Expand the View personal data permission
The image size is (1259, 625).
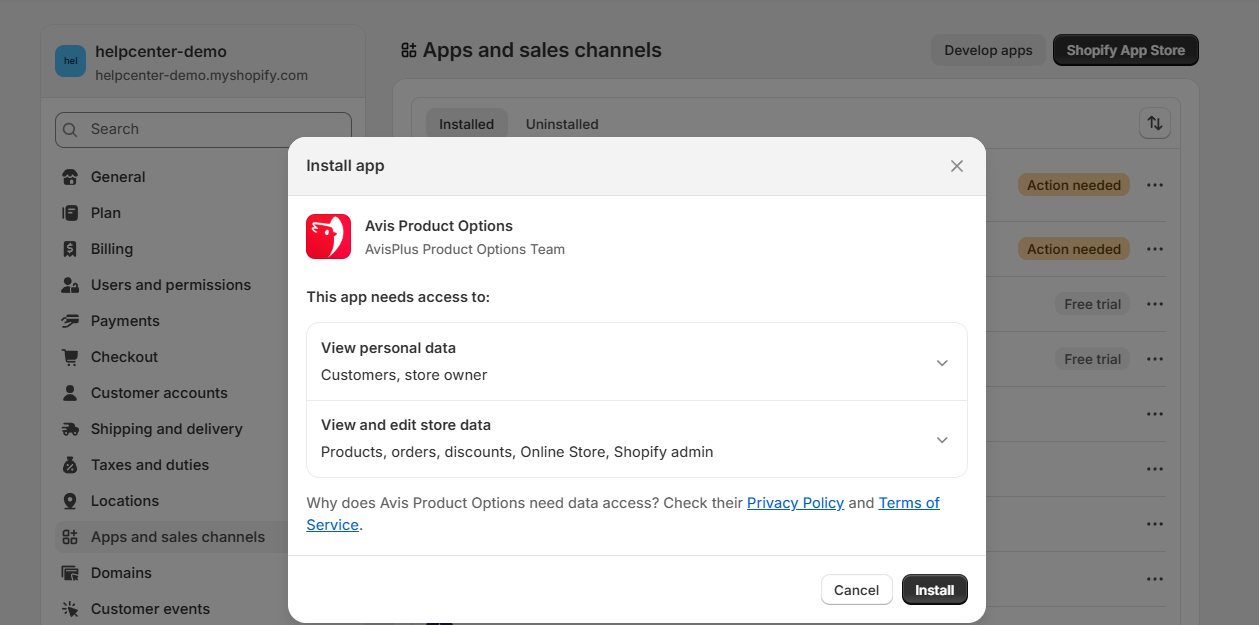pos(941,362)
